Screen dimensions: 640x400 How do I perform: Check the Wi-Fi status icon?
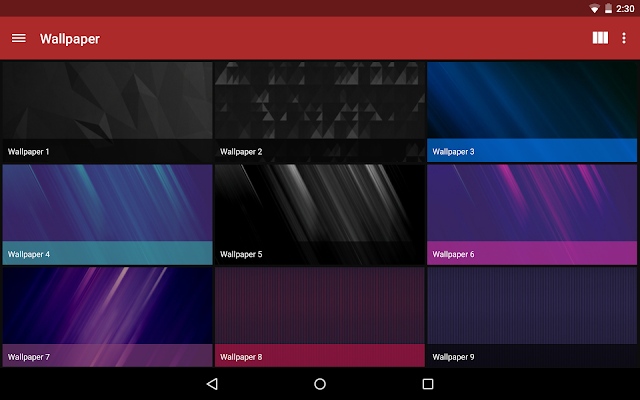(x=594, y=9)
